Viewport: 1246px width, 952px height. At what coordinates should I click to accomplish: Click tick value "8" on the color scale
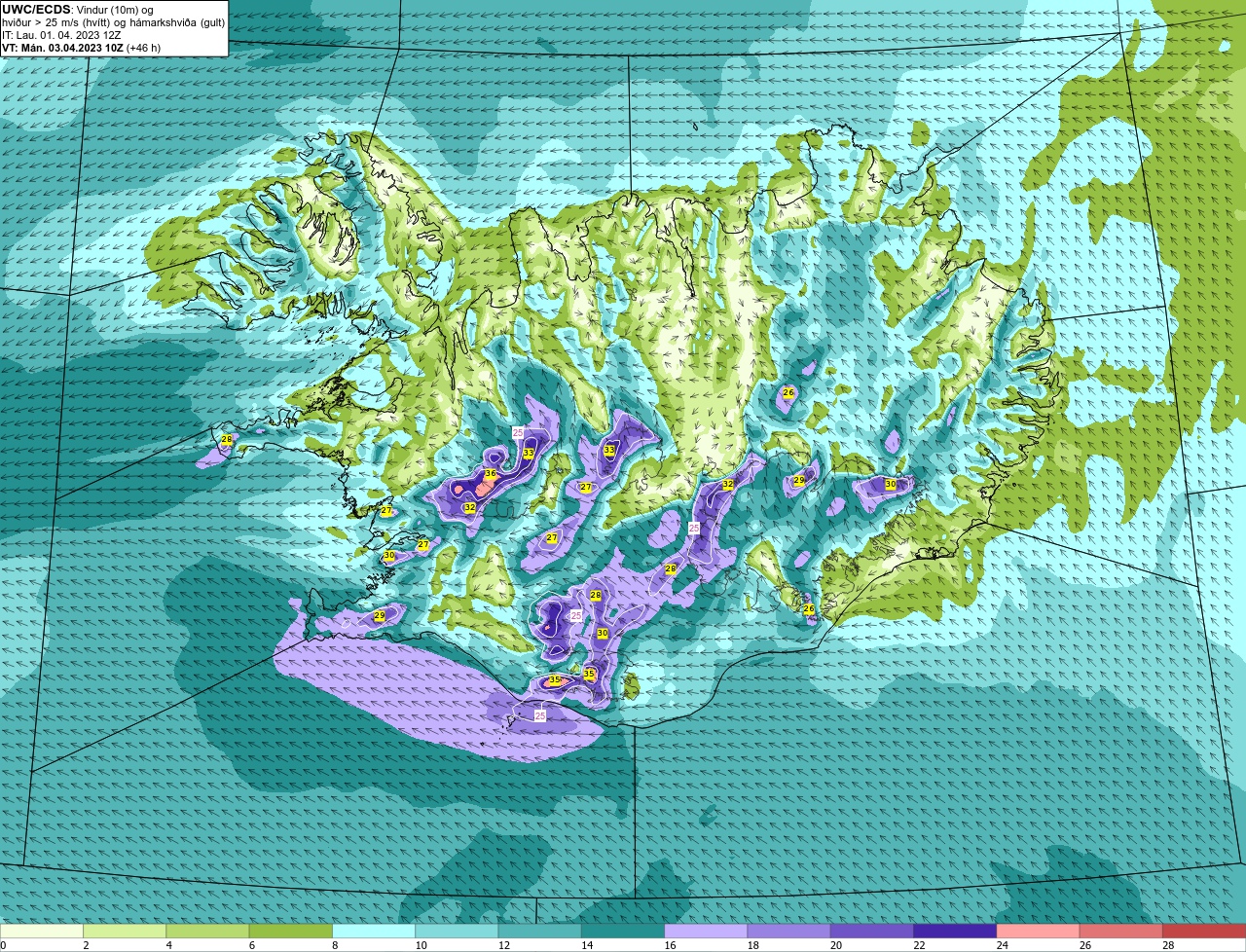334,945
